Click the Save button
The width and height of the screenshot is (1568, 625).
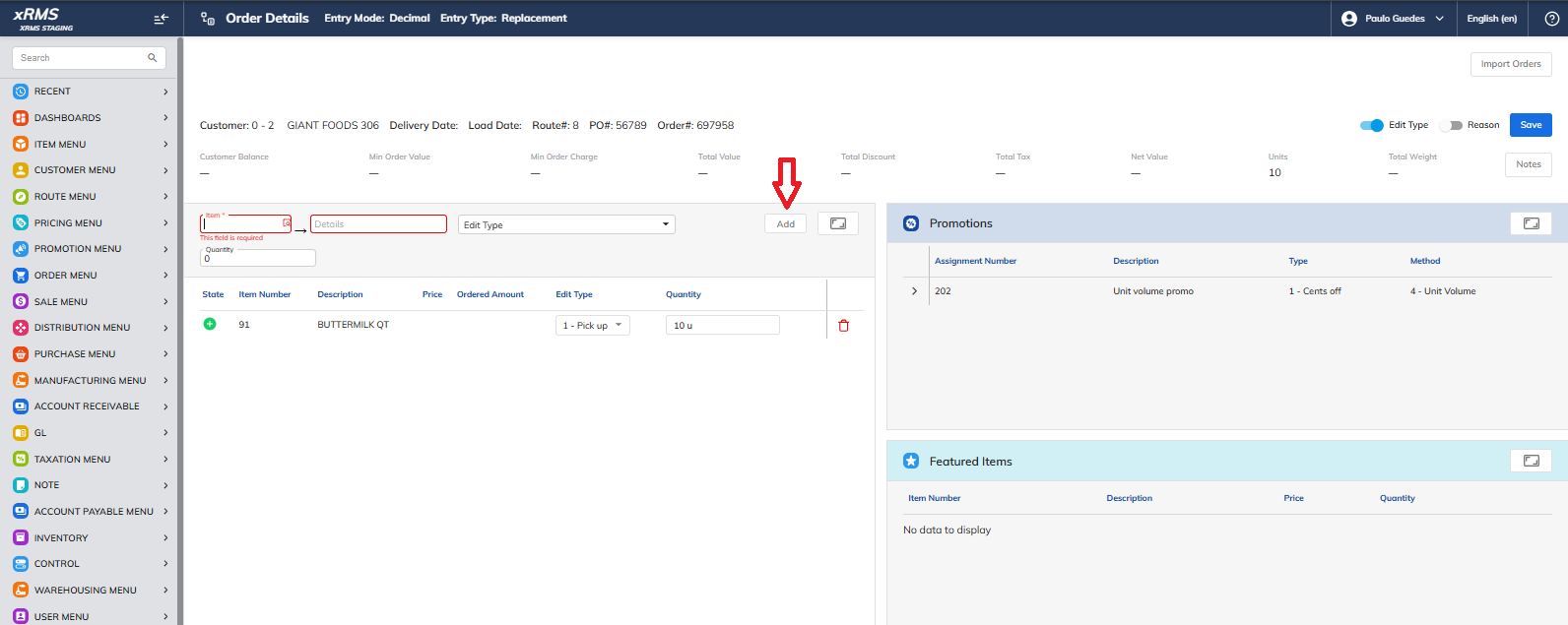1531,125
